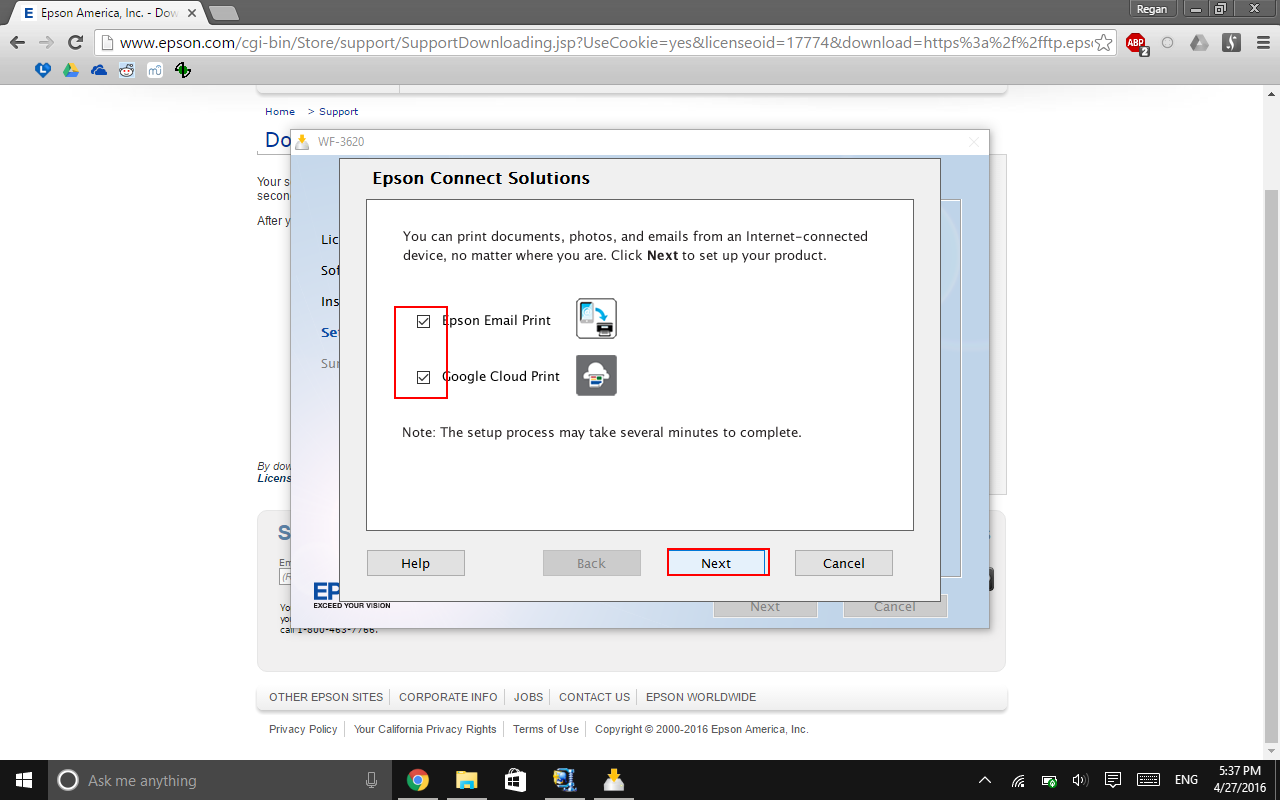
Task: Open the Wi-Fi network tray icon
Action: pyautogui.click(x=1018, y=780)
